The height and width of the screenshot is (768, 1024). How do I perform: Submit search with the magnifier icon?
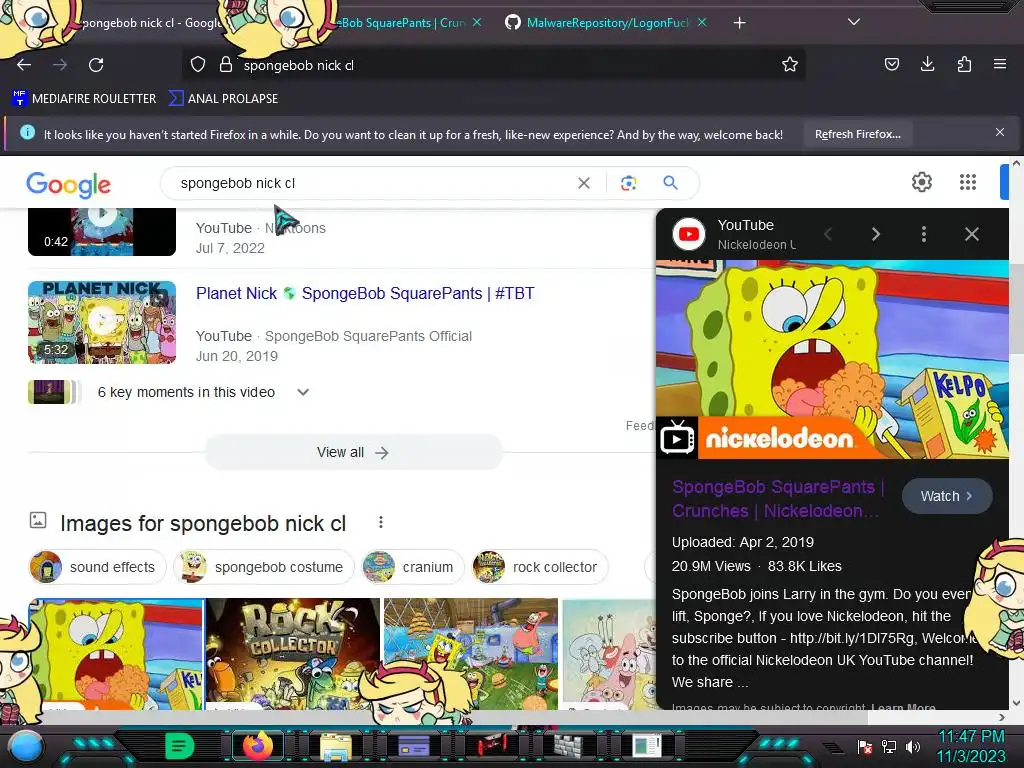coord(670,183)
